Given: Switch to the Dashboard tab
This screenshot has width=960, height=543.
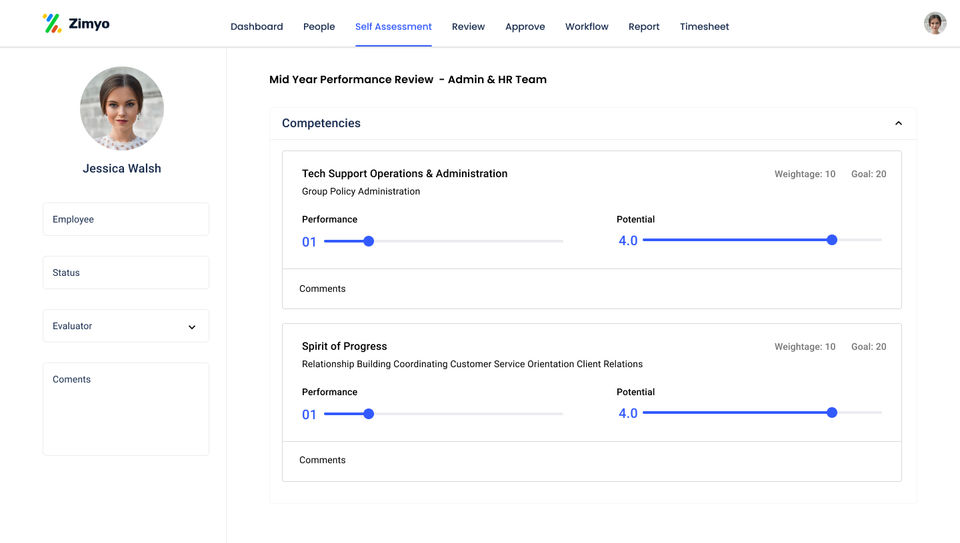Looking at the screenshot, I should 256,27.
